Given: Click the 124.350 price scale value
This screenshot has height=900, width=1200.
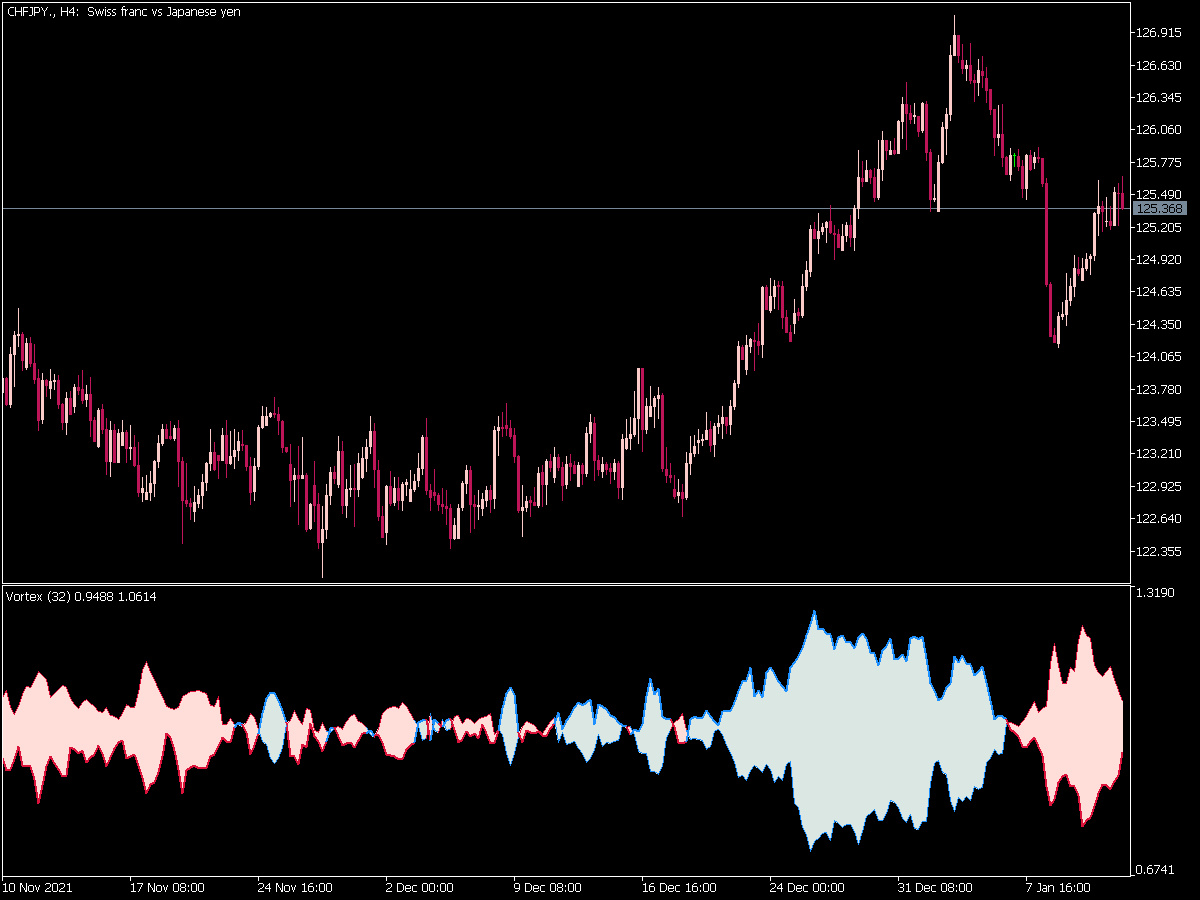Looking at the screenshot, I should (x=1160, y=325).
